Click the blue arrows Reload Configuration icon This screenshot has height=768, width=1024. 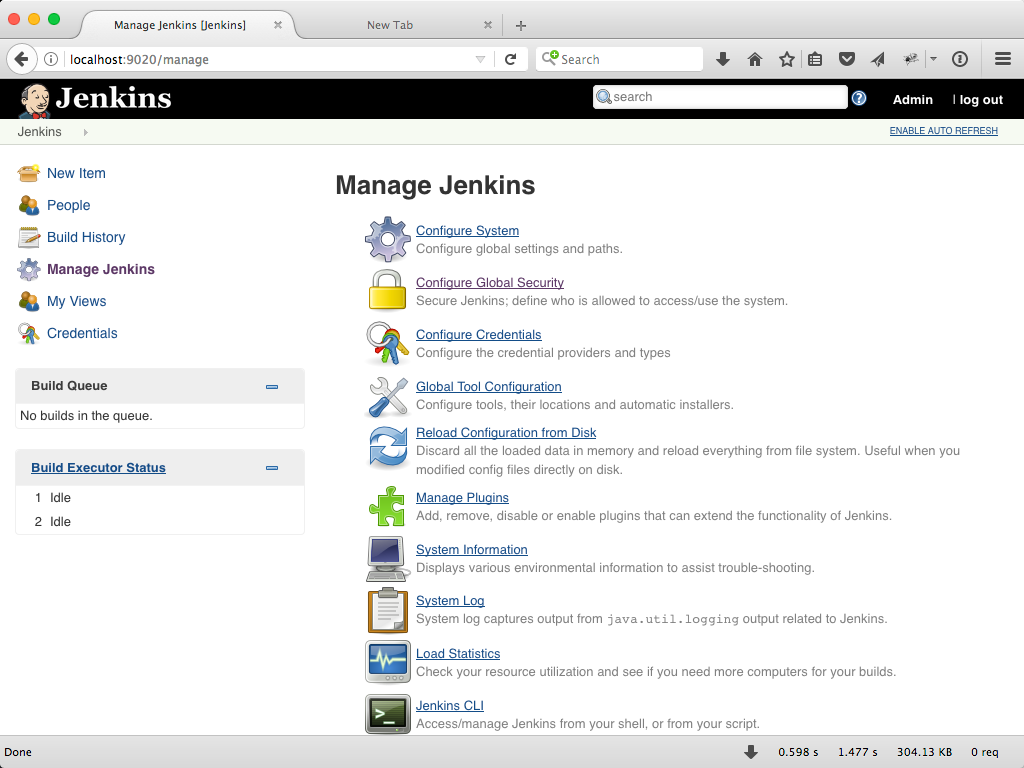pyautogui.click(x=388, y=447)
